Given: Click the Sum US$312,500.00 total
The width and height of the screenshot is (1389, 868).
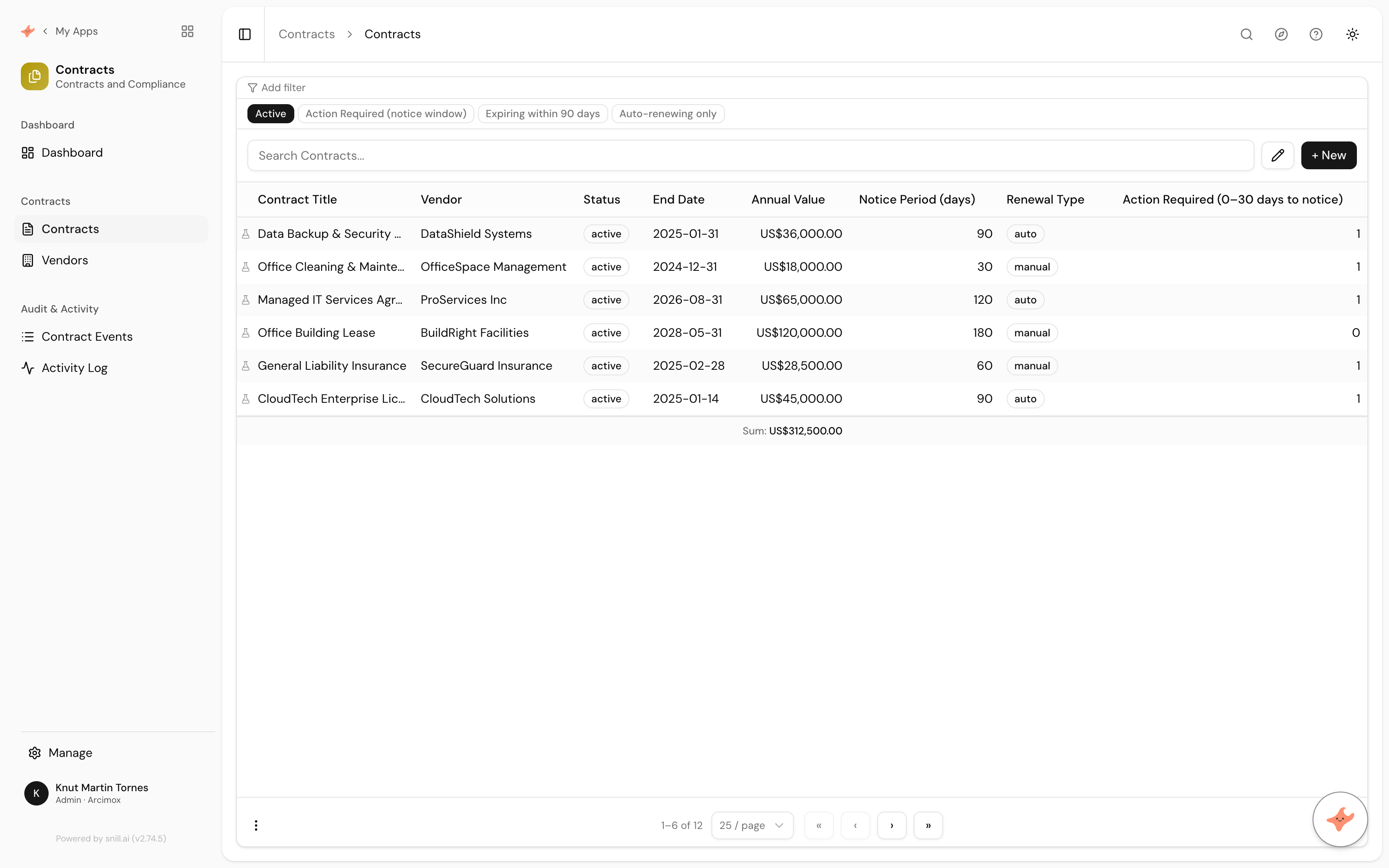Looking at the screenshot, I should (x=792, y=431).
